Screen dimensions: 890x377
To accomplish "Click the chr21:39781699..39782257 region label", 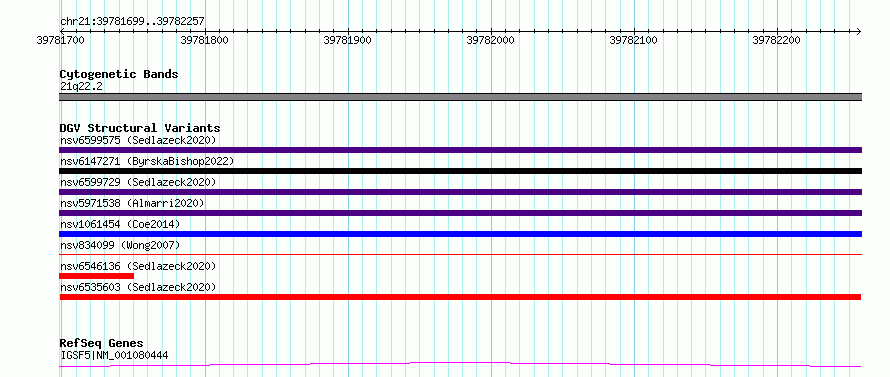I will [132, 22].
